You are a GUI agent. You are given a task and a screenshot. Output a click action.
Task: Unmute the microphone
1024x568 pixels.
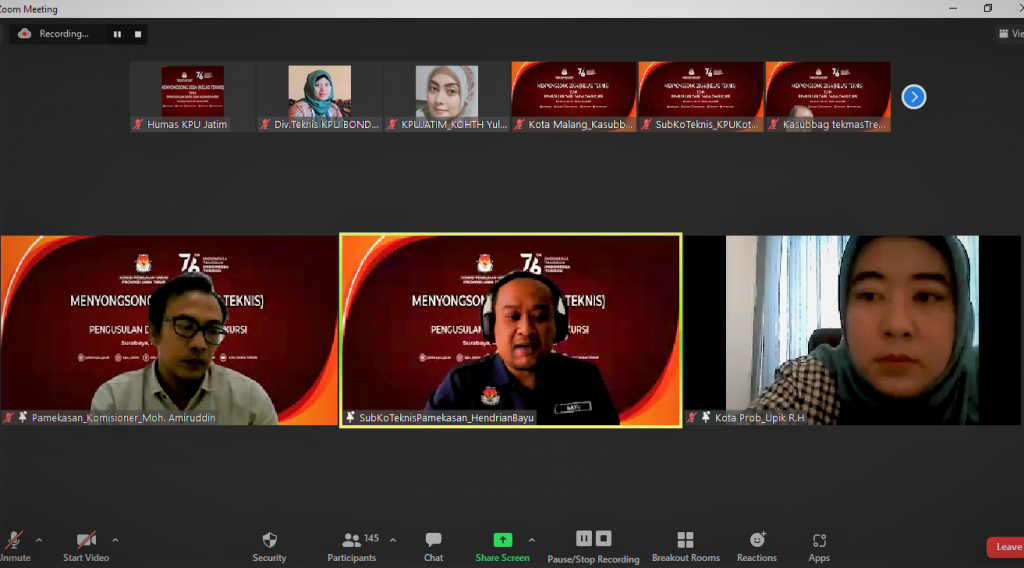(x=14, y=541)
